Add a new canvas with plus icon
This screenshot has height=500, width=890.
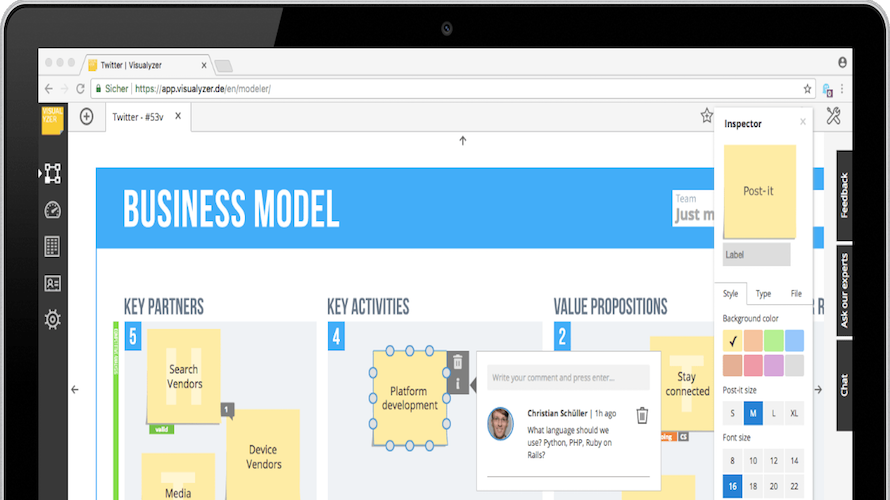tap(86, 116)
